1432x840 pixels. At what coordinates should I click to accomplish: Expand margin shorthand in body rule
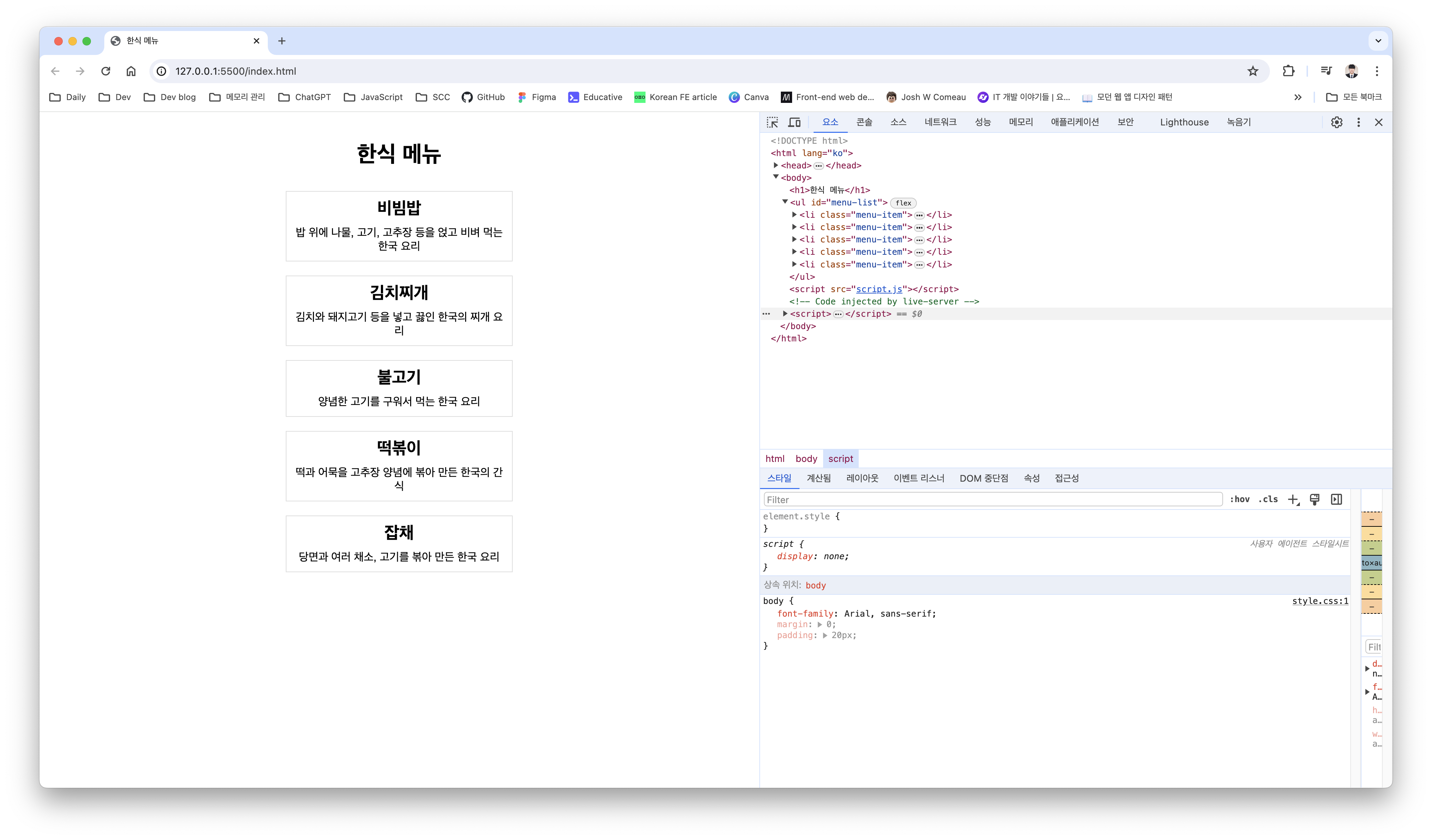820,625
